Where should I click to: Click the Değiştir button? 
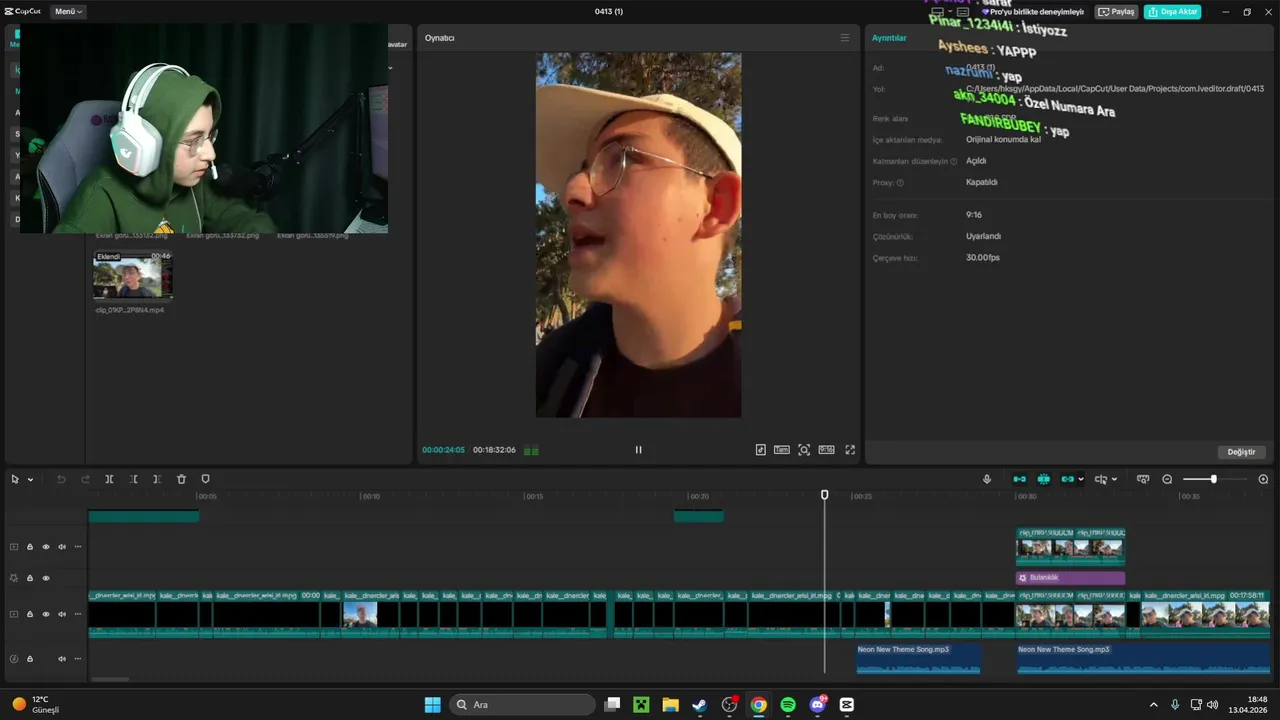[x=1241, y=452]
